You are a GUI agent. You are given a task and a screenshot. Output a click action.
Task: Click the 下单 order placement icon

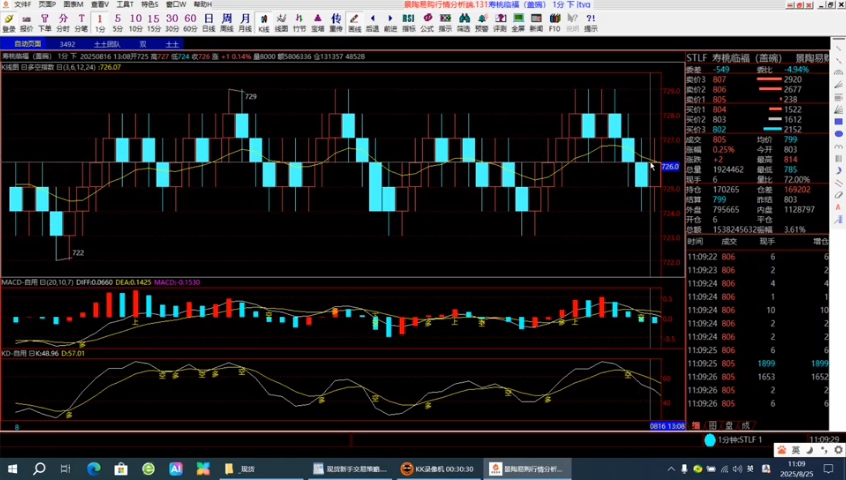pos(45,23)
